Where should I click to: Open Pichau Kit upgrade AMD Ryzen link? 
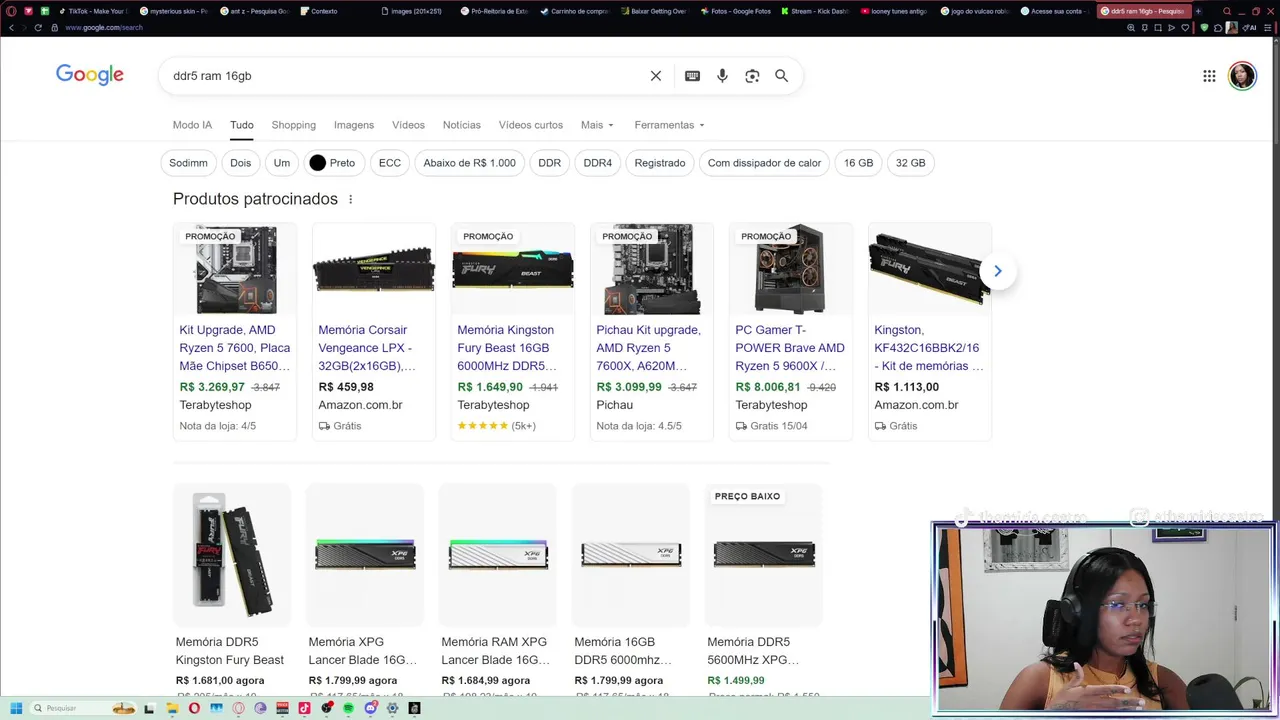tap(649, 348)
